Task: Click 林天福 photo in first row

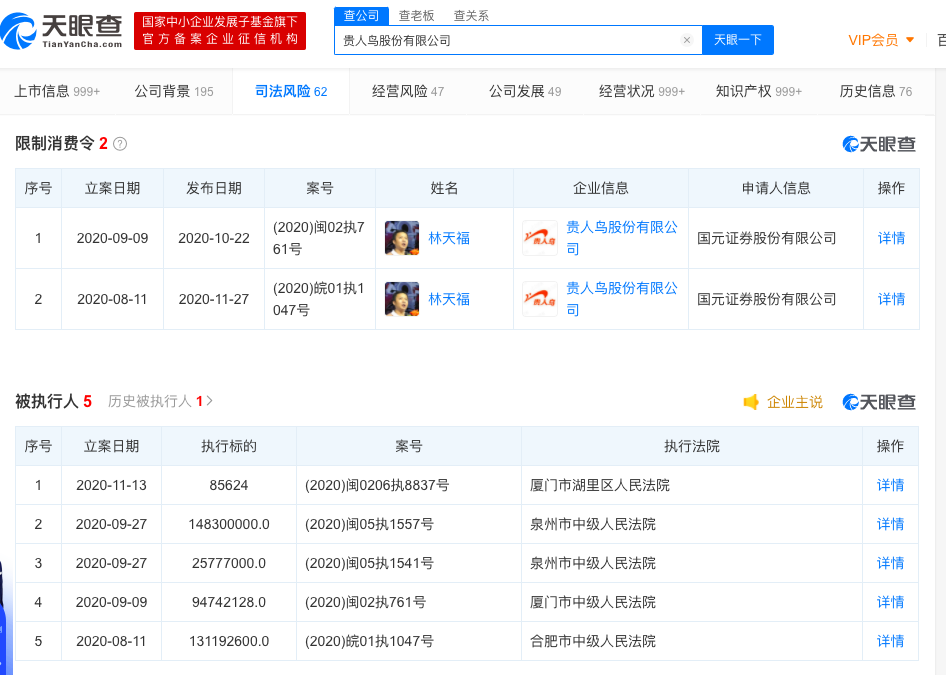Action: [402, 238]
